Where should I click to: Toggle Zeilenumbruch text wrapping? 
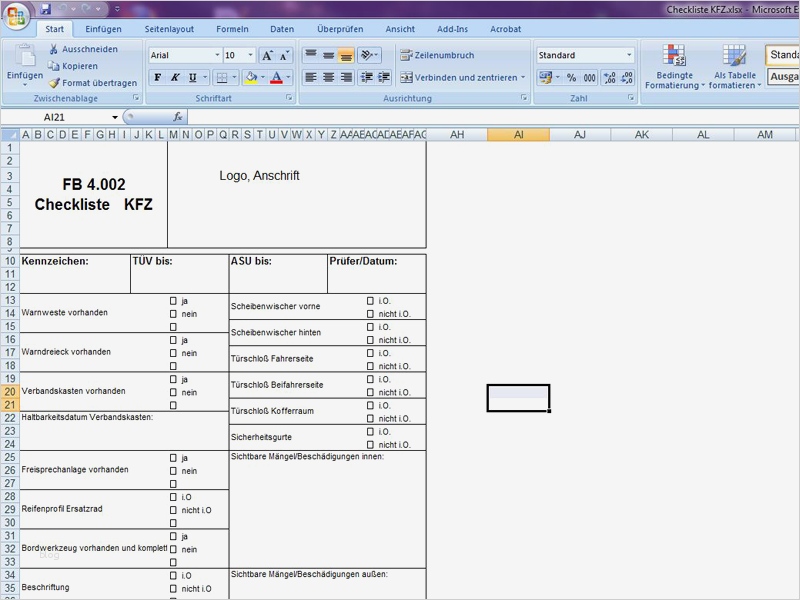pos(437,55)
